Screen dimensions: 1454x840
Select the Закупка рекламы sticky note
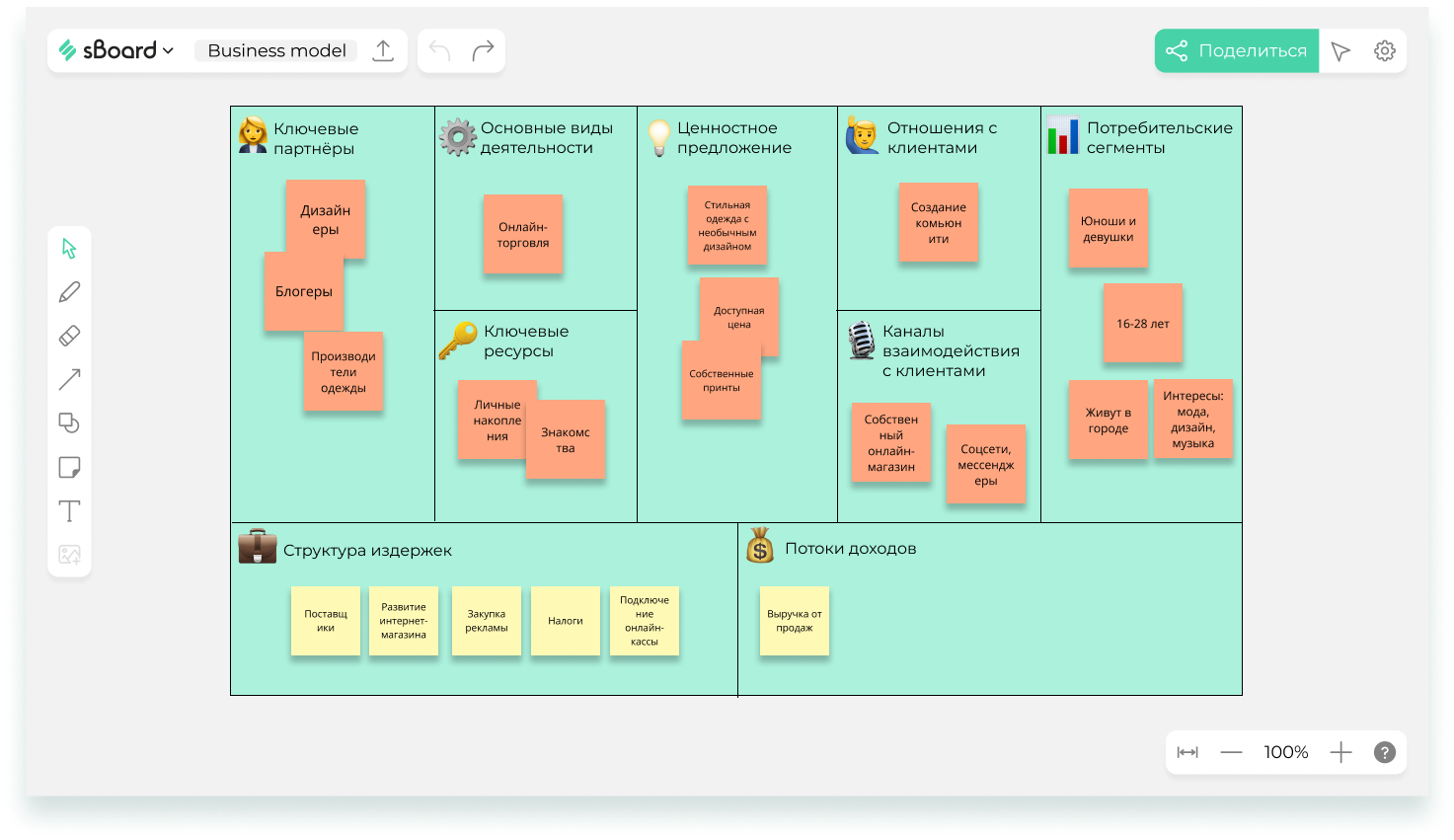pos(487,621)
